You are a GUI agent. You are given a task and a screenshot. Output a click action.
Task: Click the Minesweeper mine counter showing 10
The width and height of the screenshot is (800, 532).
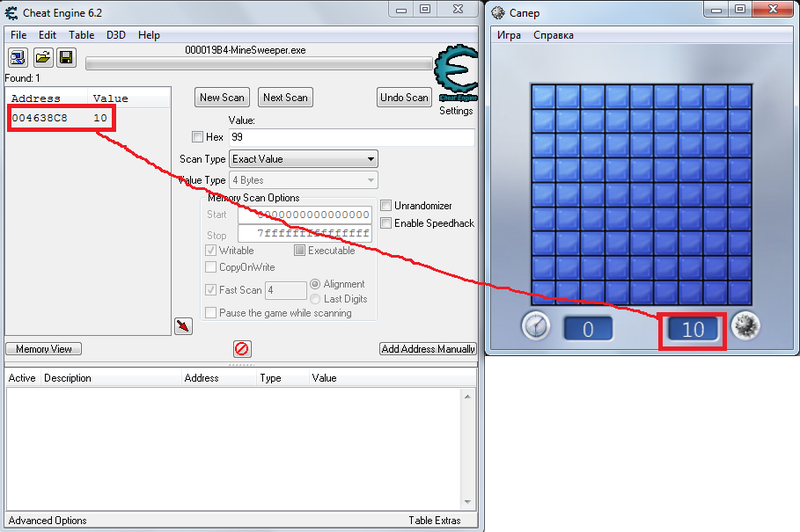click(x=692, y=330)
